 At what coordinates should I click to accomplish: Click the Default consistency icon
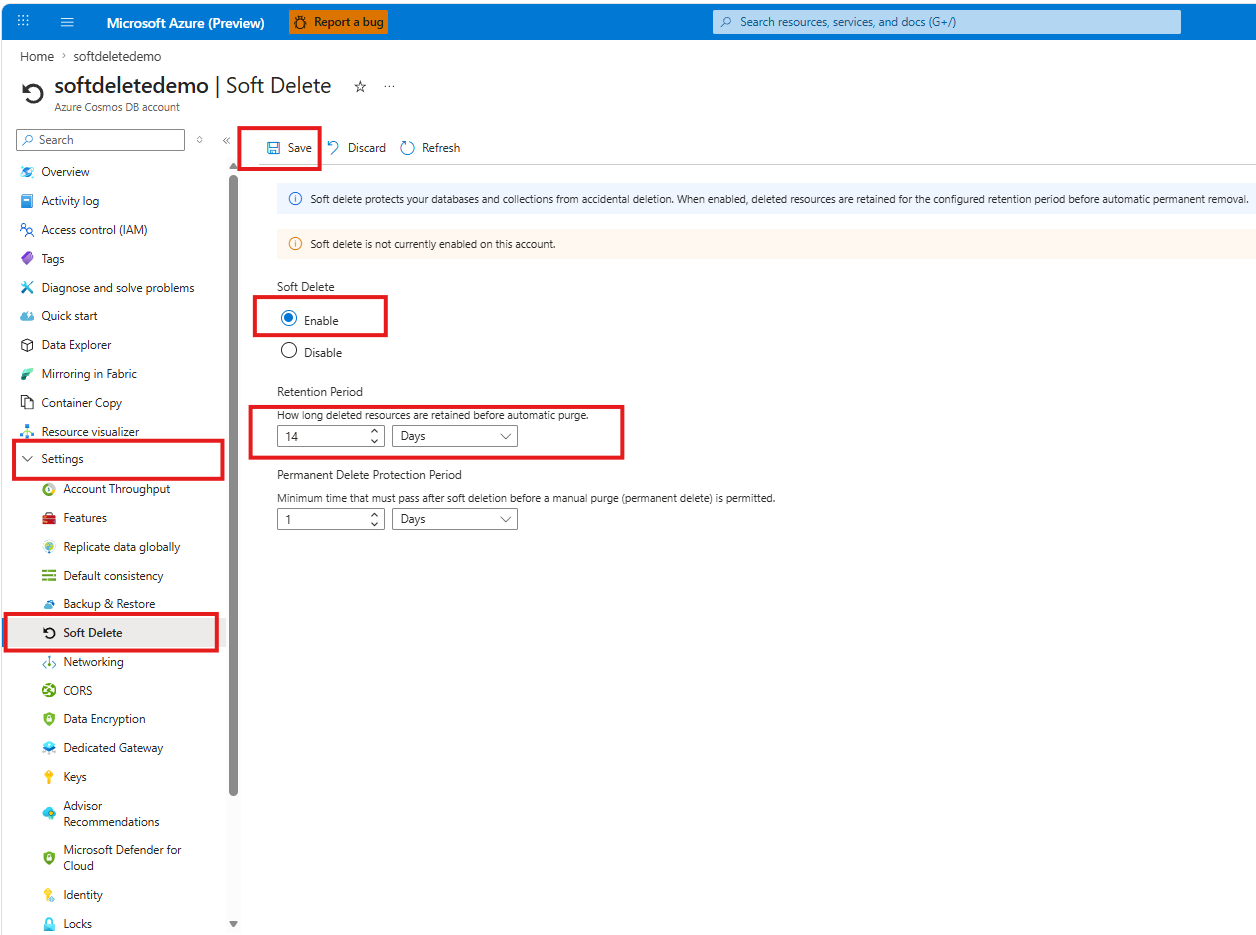click(x=49, y=576)
